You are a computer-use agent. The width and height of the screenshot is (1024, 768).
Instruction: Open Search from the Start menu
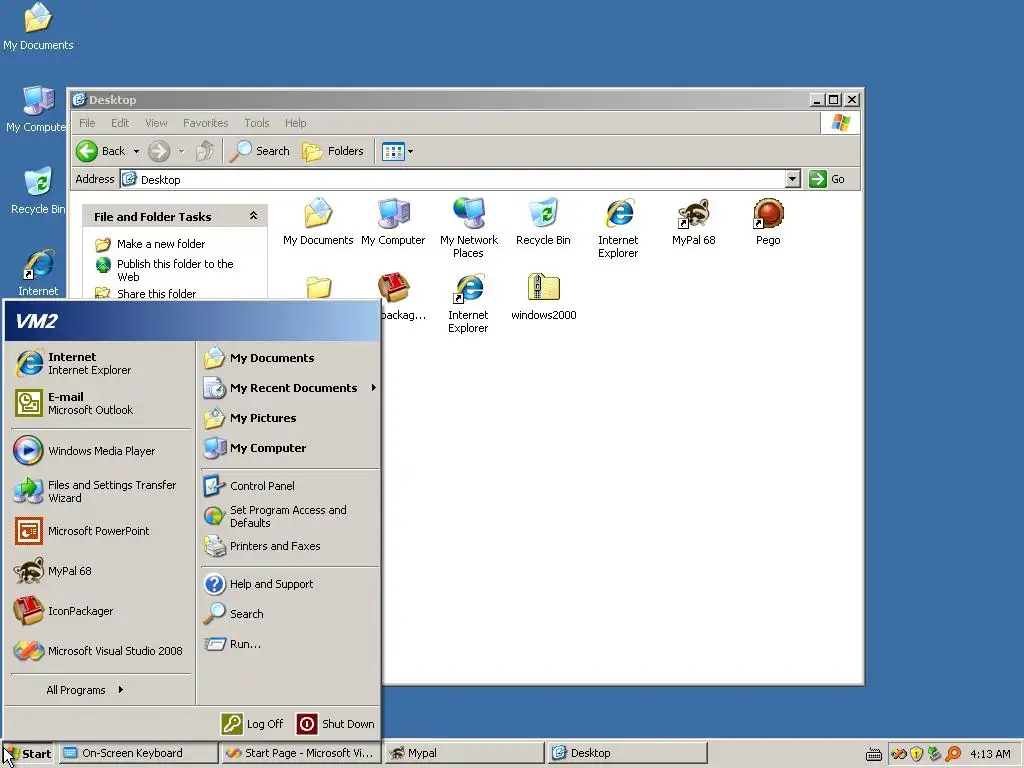click(x=289, y=614)
